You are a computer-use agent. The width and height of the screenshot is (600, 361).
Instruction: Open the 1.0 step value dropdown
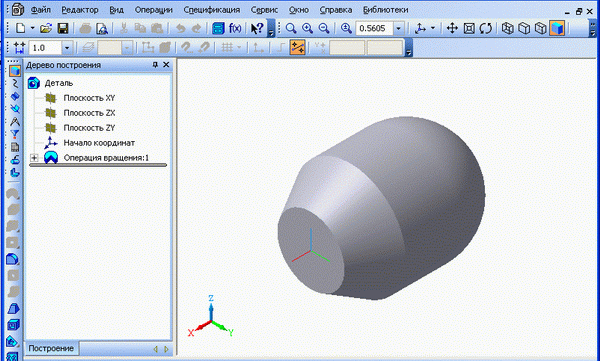point(67,48)
